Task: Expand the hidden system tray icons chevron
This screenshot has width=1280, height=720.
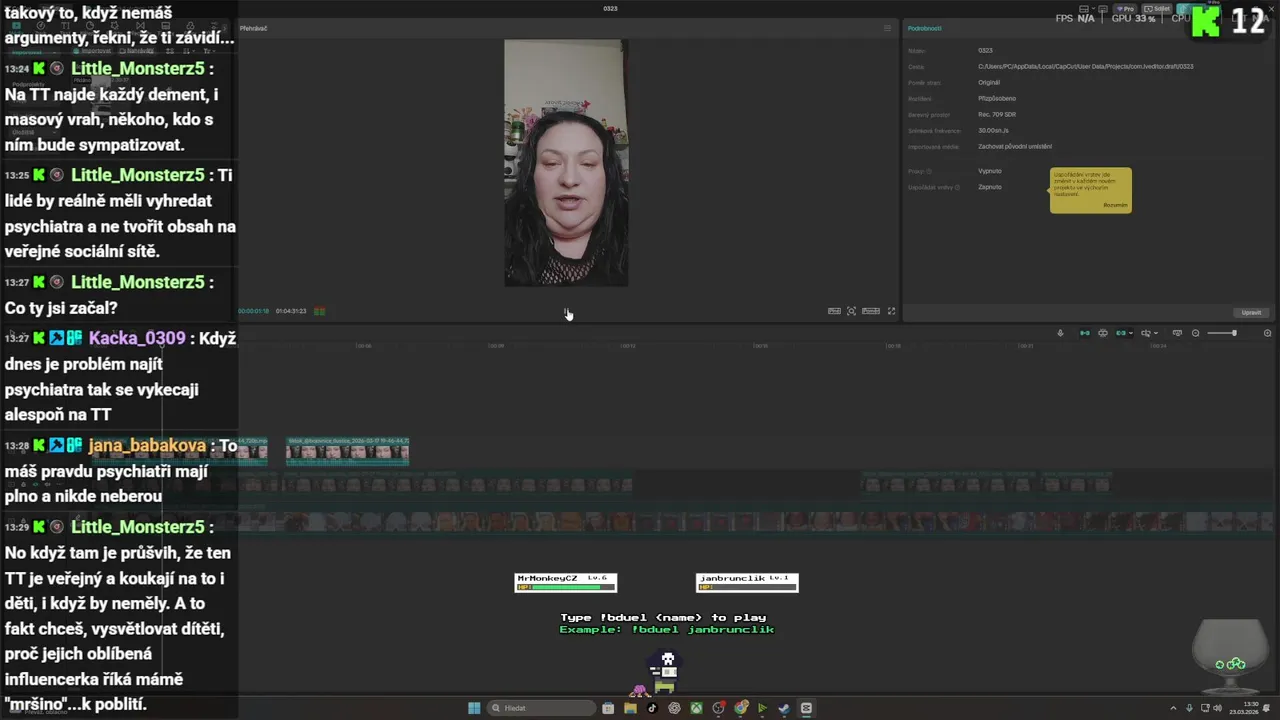Action: (x=1173, y=708)
